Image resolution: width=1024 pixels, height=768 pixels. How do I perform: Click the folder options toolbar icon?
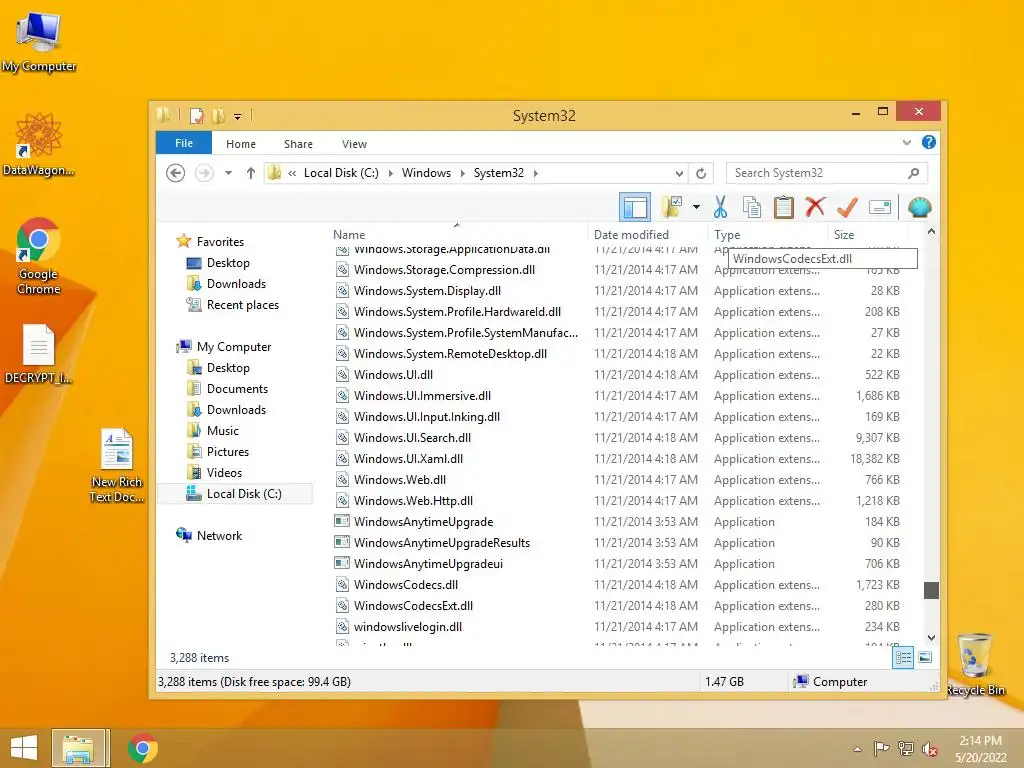pos(672,208)
